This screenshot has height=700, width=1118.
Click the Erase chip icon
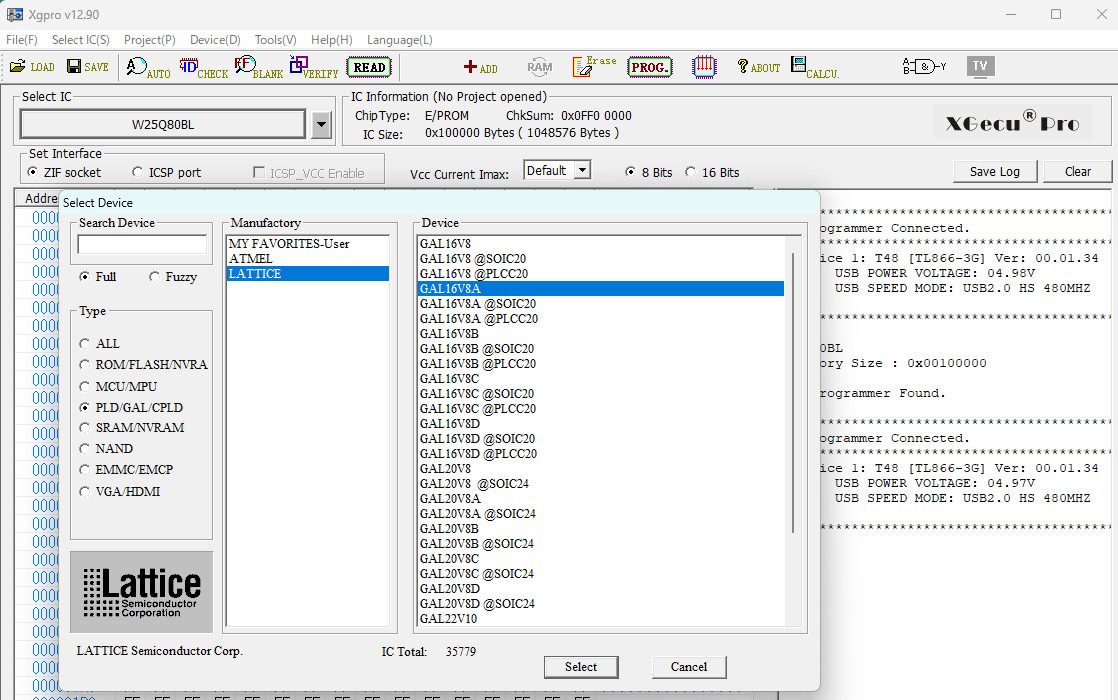pos(594,66)
